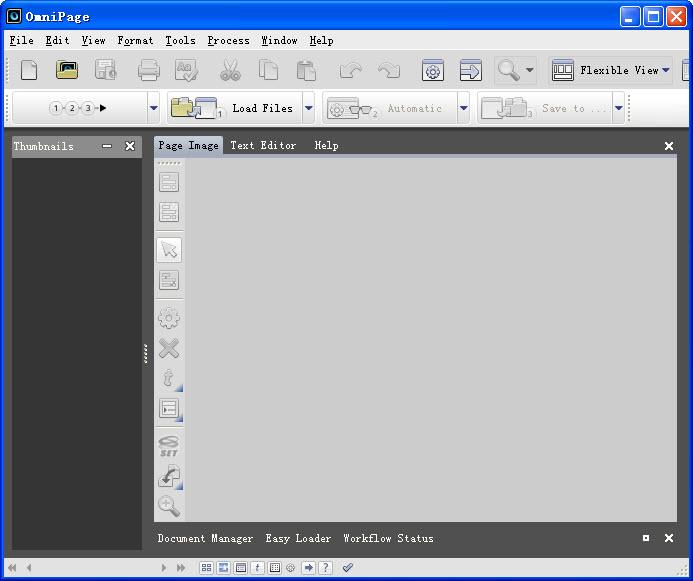Click the first zone layout tool icon
693x581 pixels.
coord(169,182)
